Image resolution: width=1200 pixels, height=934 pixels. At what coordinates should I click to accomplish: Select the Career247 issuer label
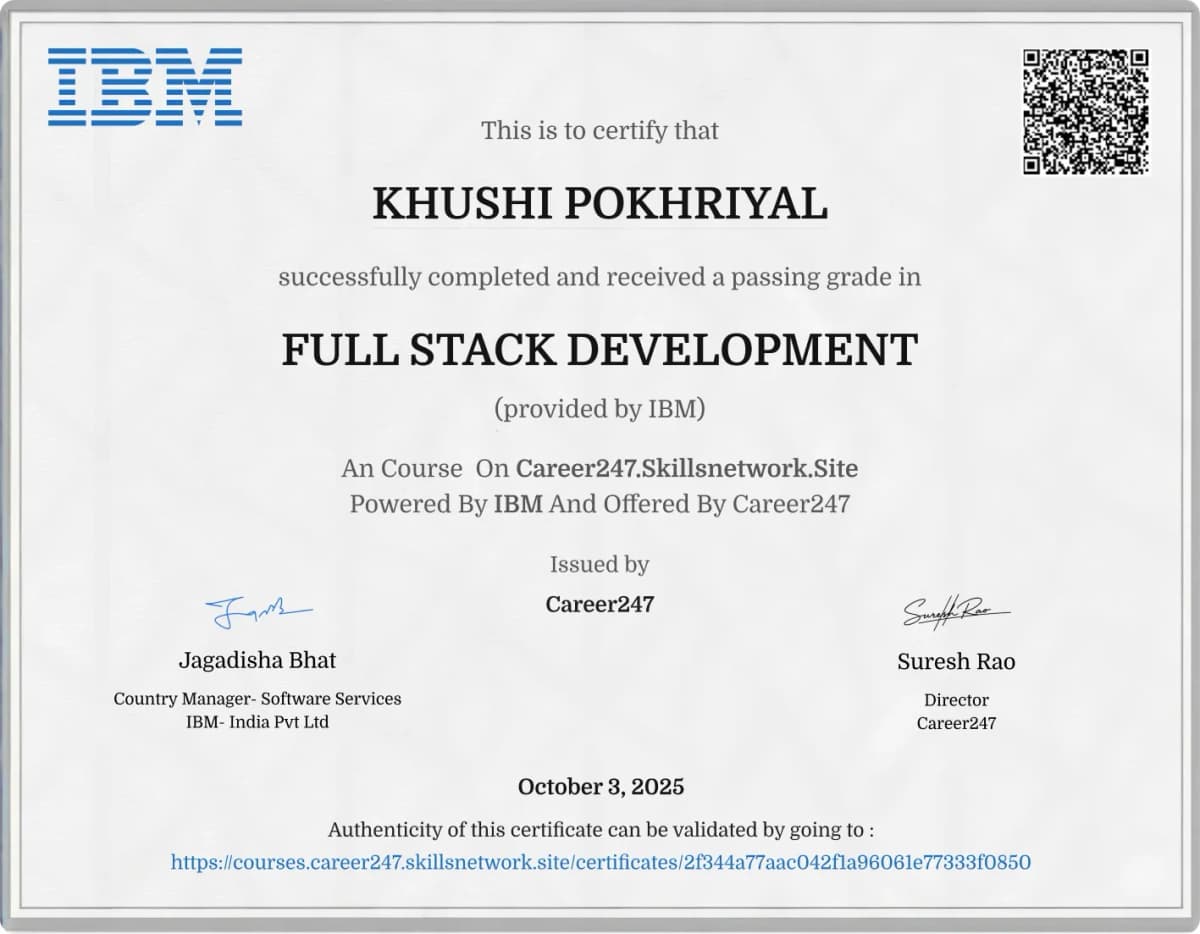(599, 604)
